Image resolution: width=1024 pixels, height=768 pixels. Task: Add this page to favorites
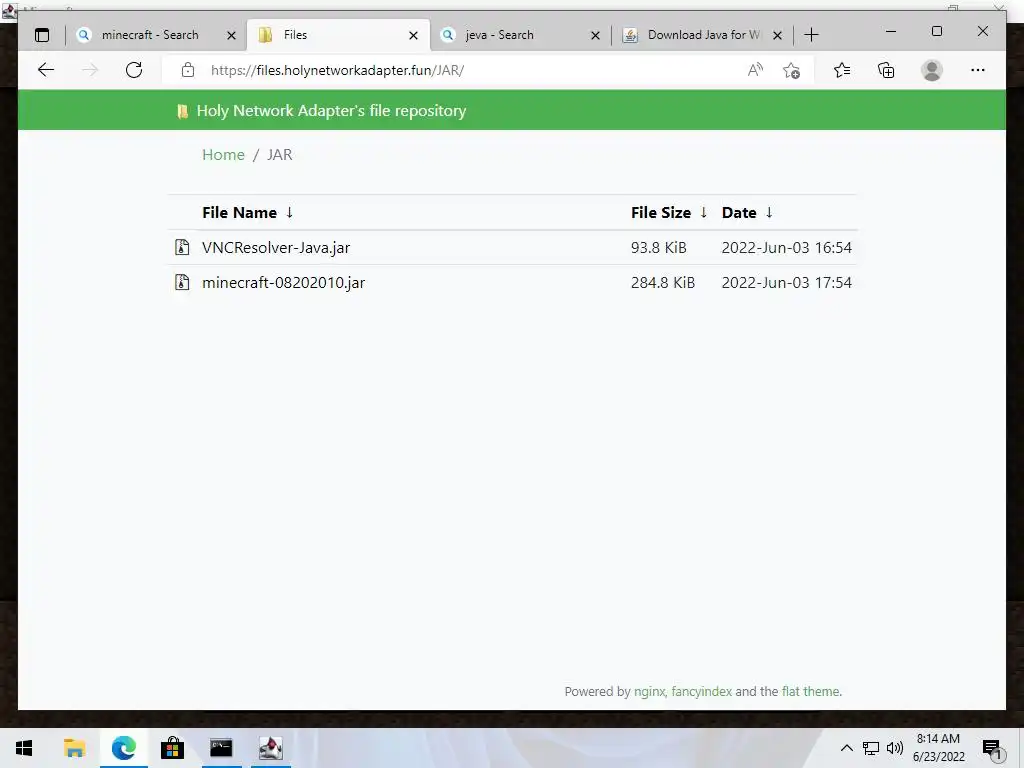[x=792, y=70]
